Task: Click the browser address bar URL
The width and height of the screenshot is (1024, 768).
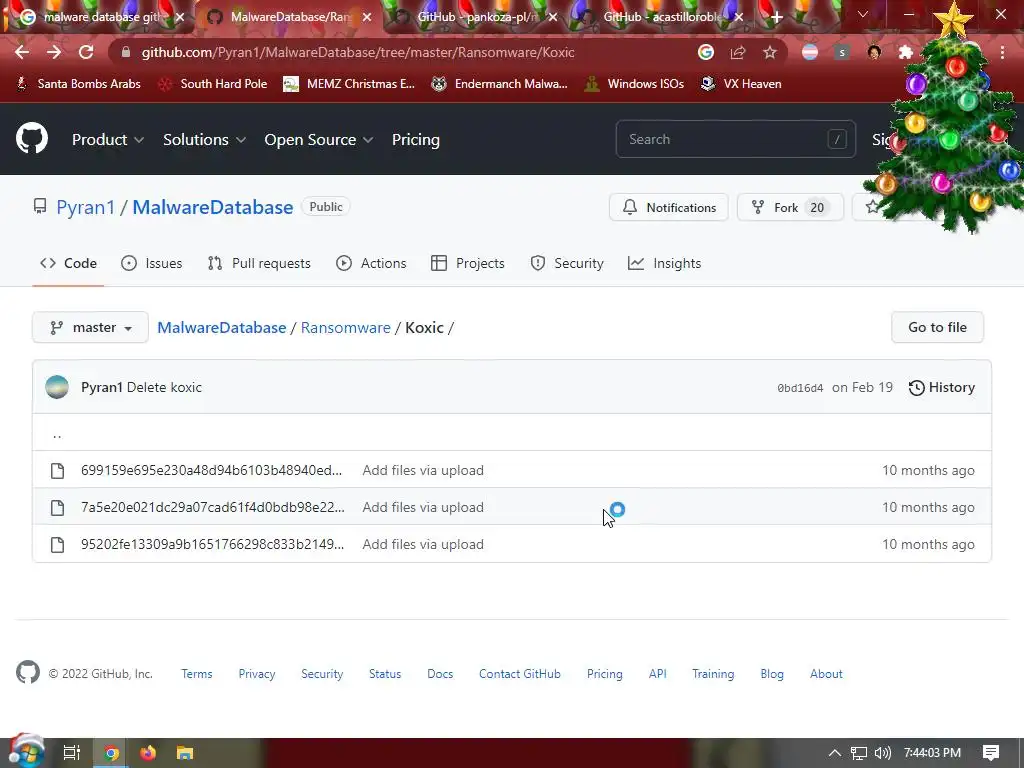Action: tap(358, 52)
